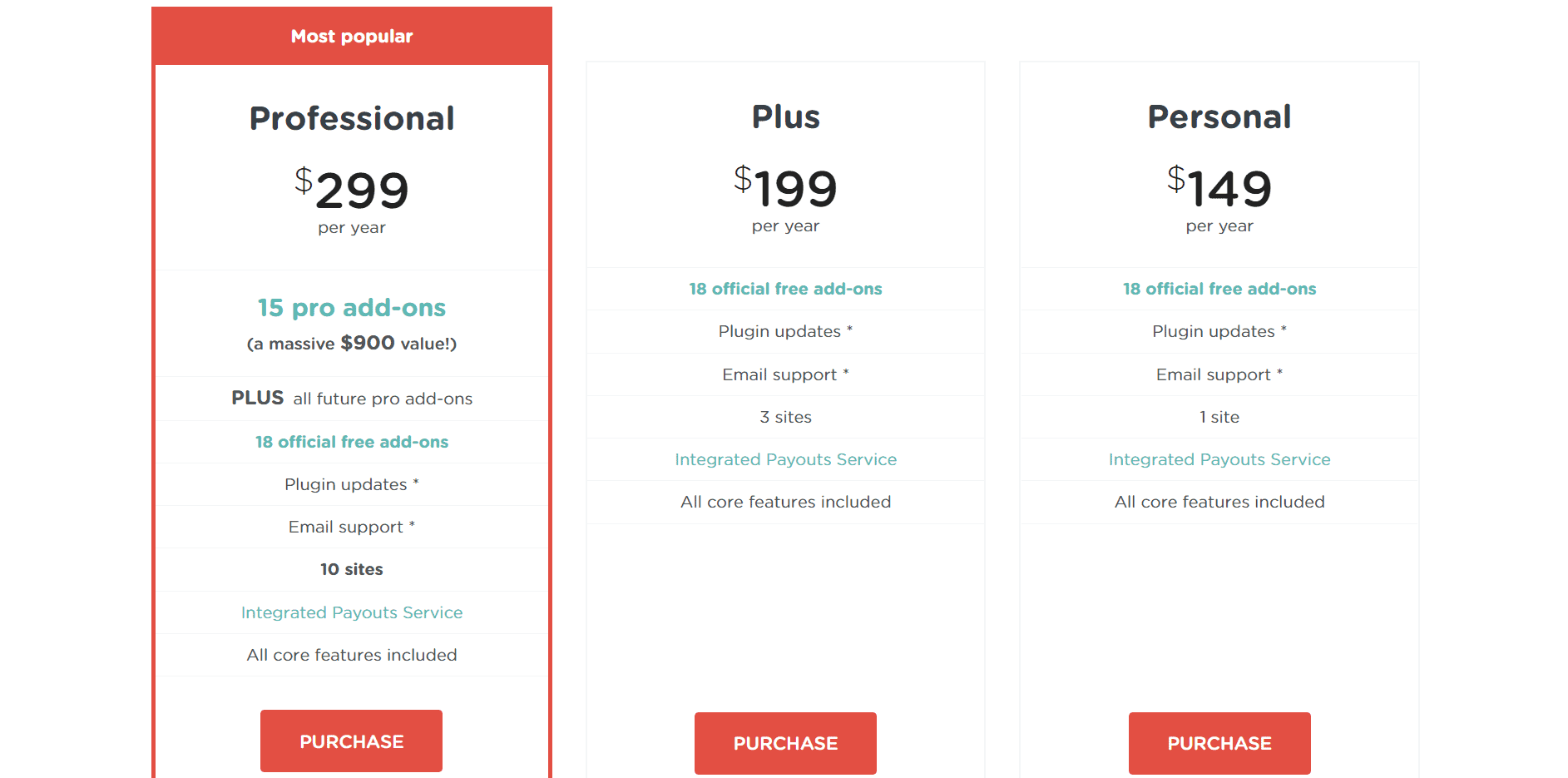Click 18 official free add-ons under Professional
1568x778 pixels.
(351, 442)
